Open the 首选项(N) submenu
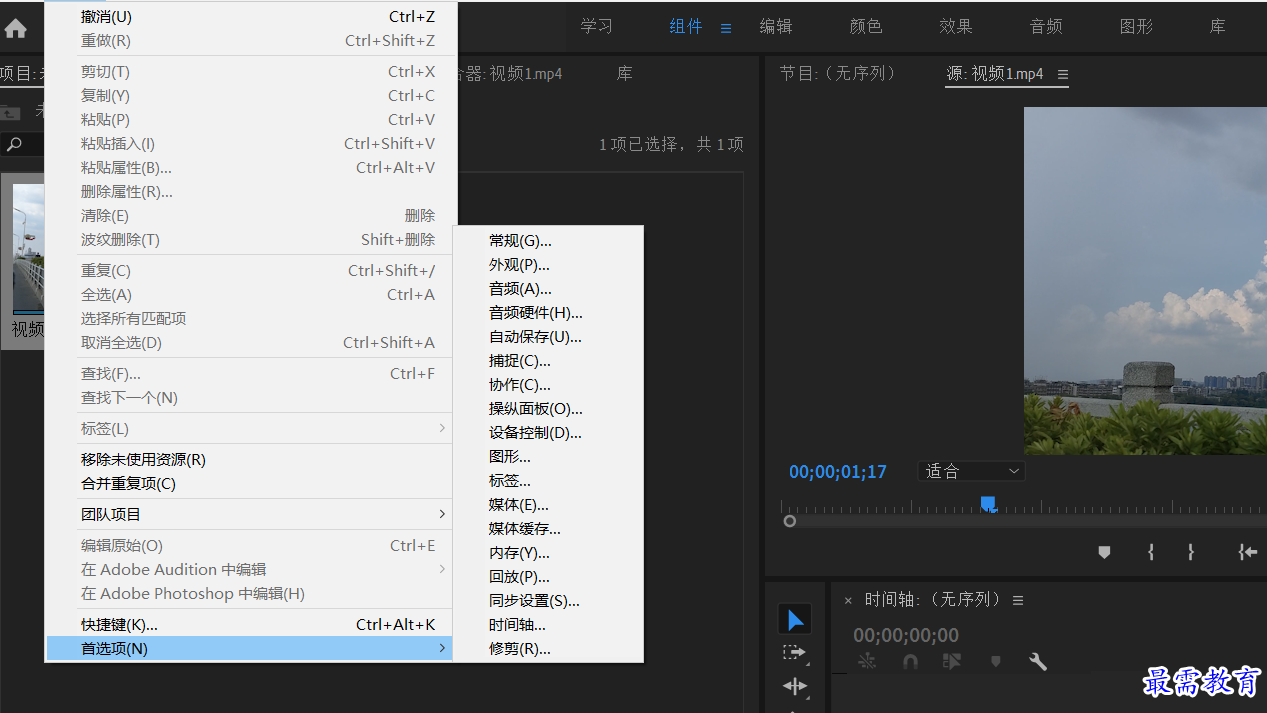This screenshot has height=713, width=1267. point(249,648)
